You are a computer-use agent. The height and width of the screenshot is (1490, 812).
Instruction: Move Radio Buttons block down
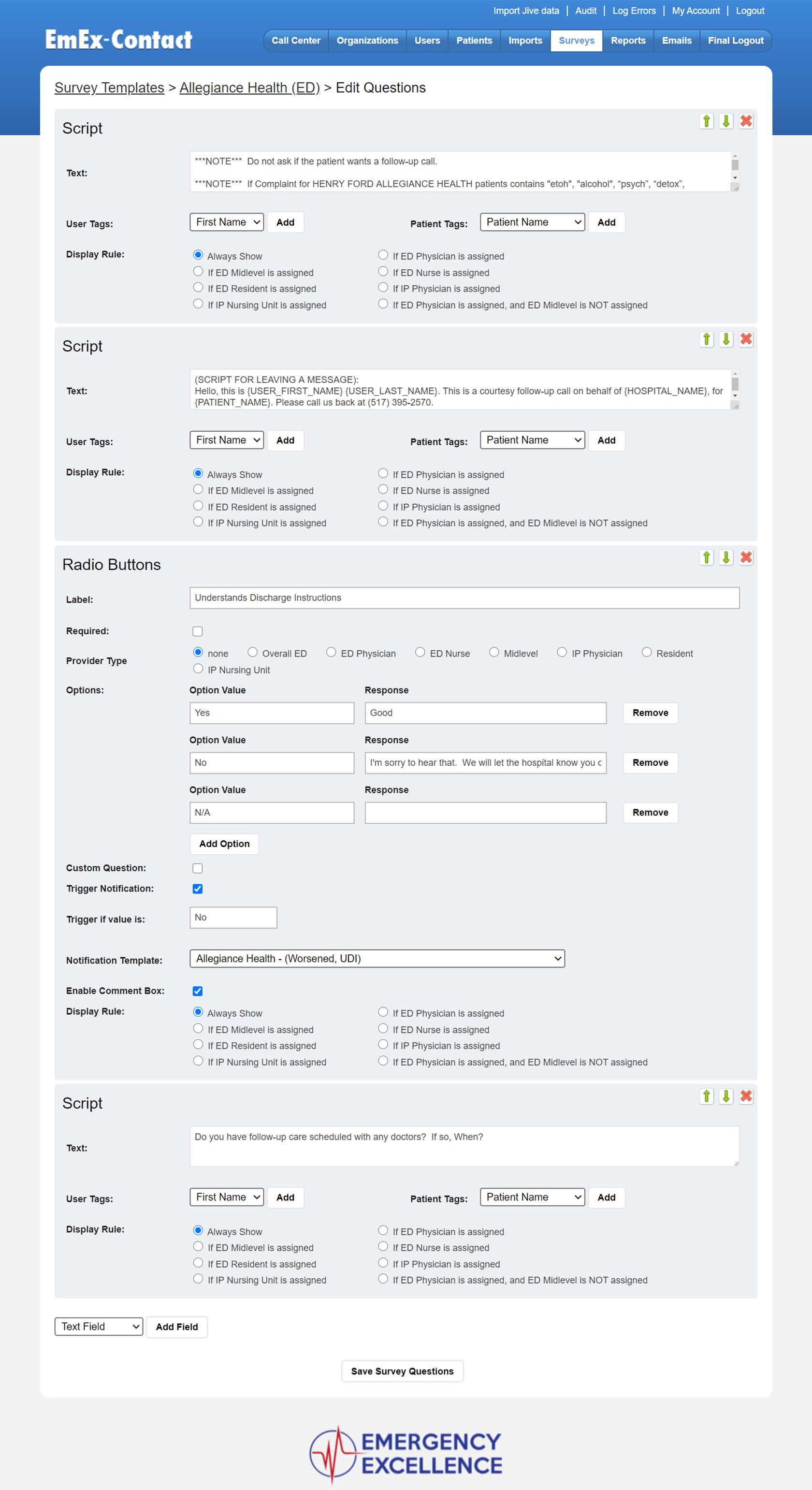(x=726, y=557)
